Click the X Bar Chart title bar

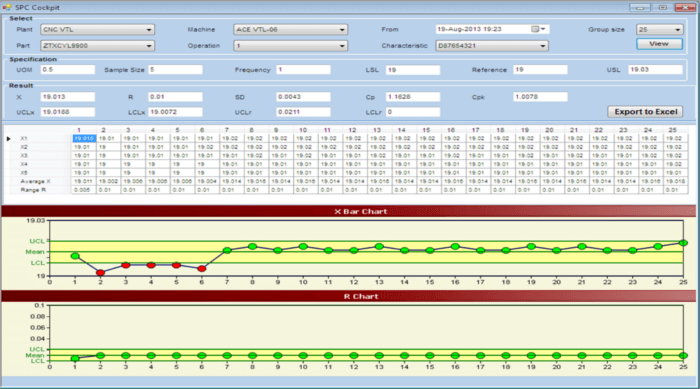click(x=348, y=211)
